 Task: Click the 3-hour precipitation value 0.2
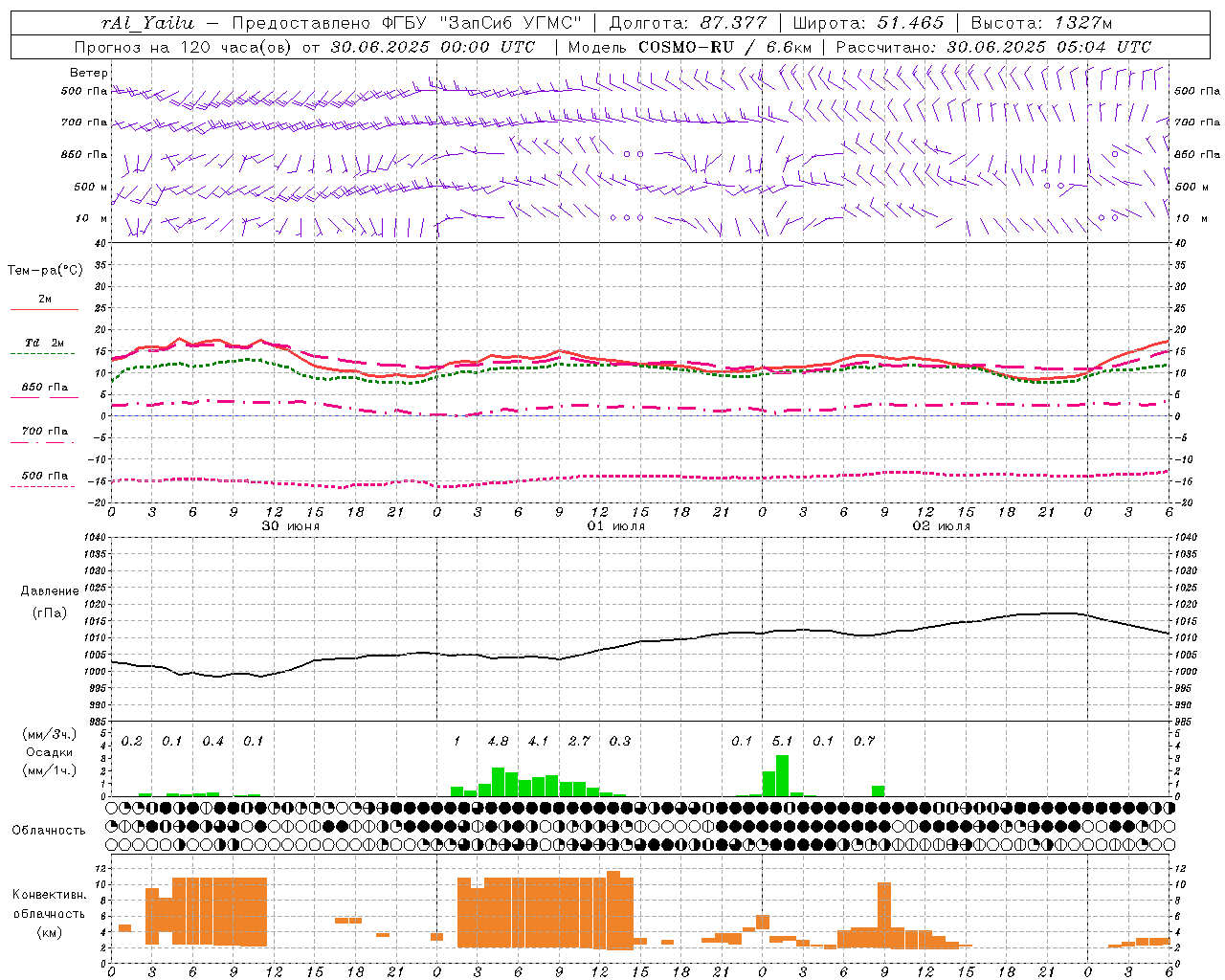(131, 741)
